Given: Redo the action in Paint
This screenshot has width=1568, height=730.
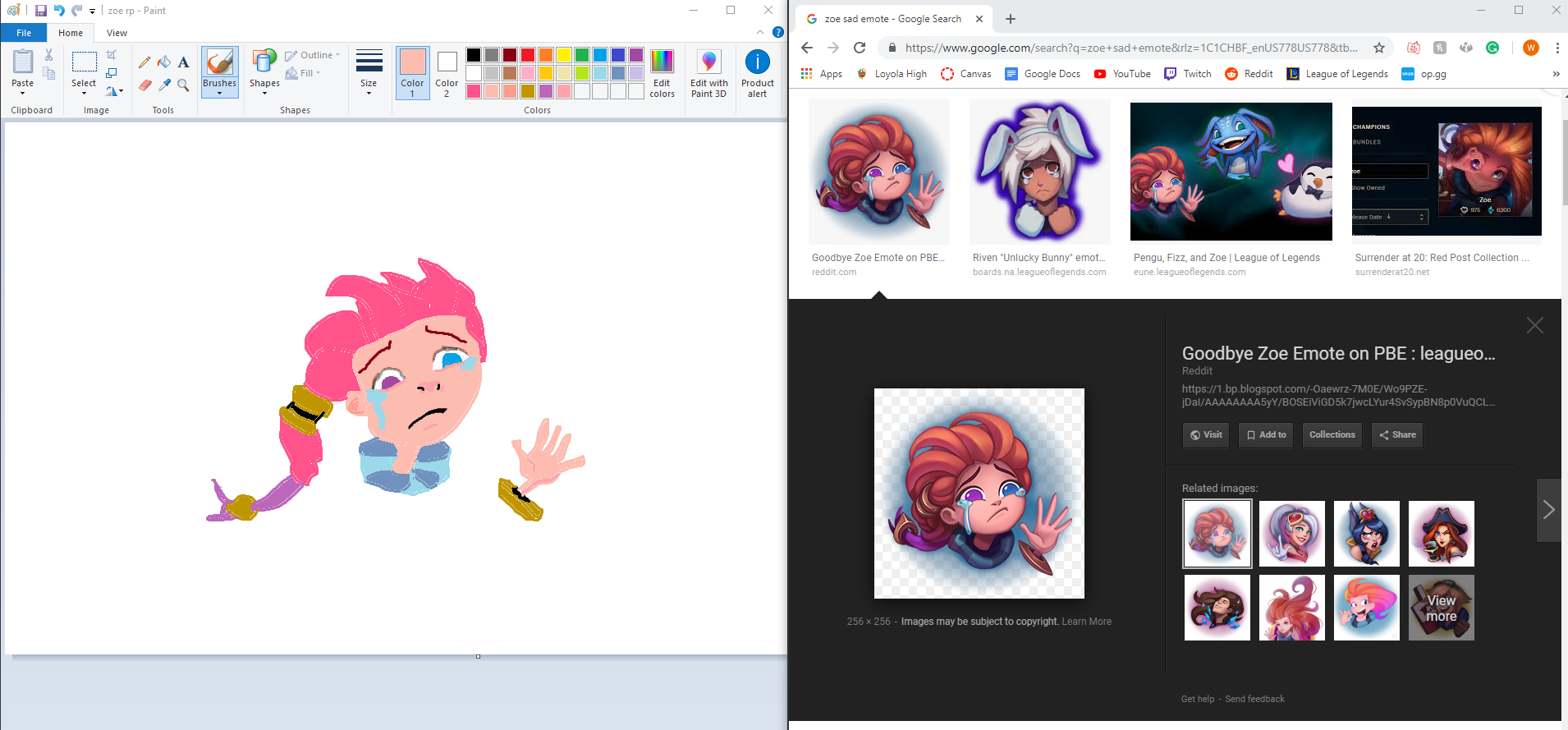Looking at the screenshot, I should coord(76,11).
